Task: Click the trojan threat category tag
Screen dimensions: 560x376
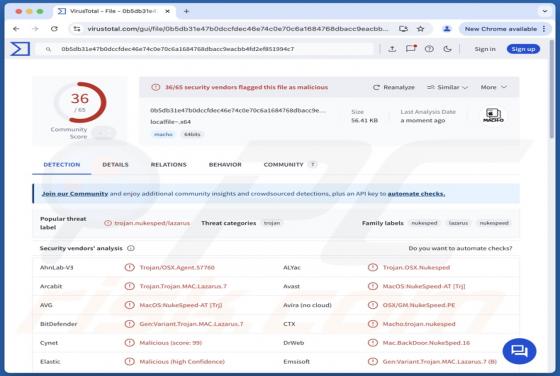Action: [272, 223]
